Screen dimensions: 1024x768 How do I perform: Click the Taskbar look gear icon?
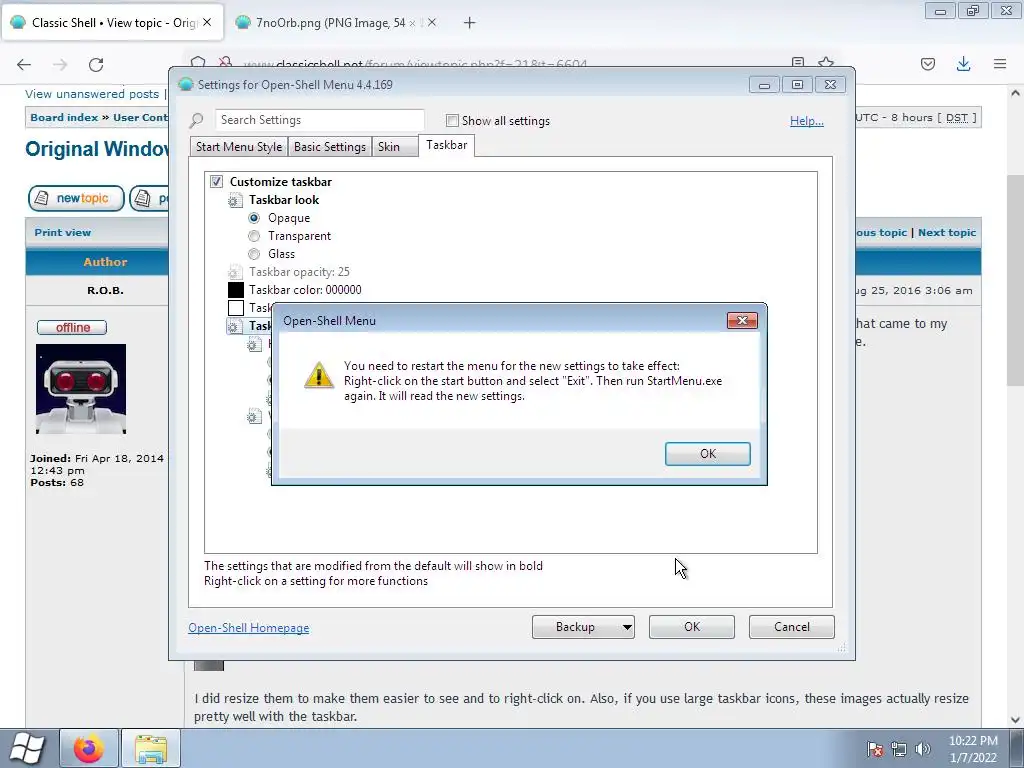pos(235,200)
